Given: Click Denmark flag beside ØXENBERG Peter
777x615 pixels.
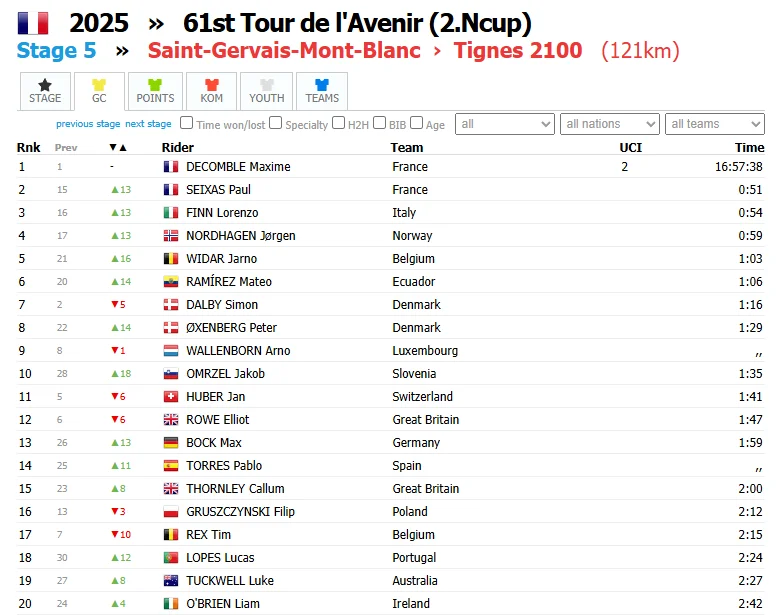Looking at the screenshot, I should [x=171, y=328].
